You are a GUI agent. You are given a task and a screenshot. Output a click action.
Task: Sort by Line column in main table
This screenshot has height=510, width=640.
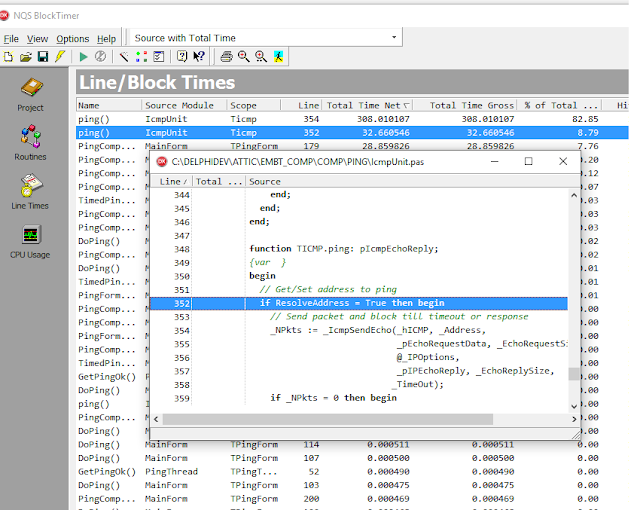(301, 105)
